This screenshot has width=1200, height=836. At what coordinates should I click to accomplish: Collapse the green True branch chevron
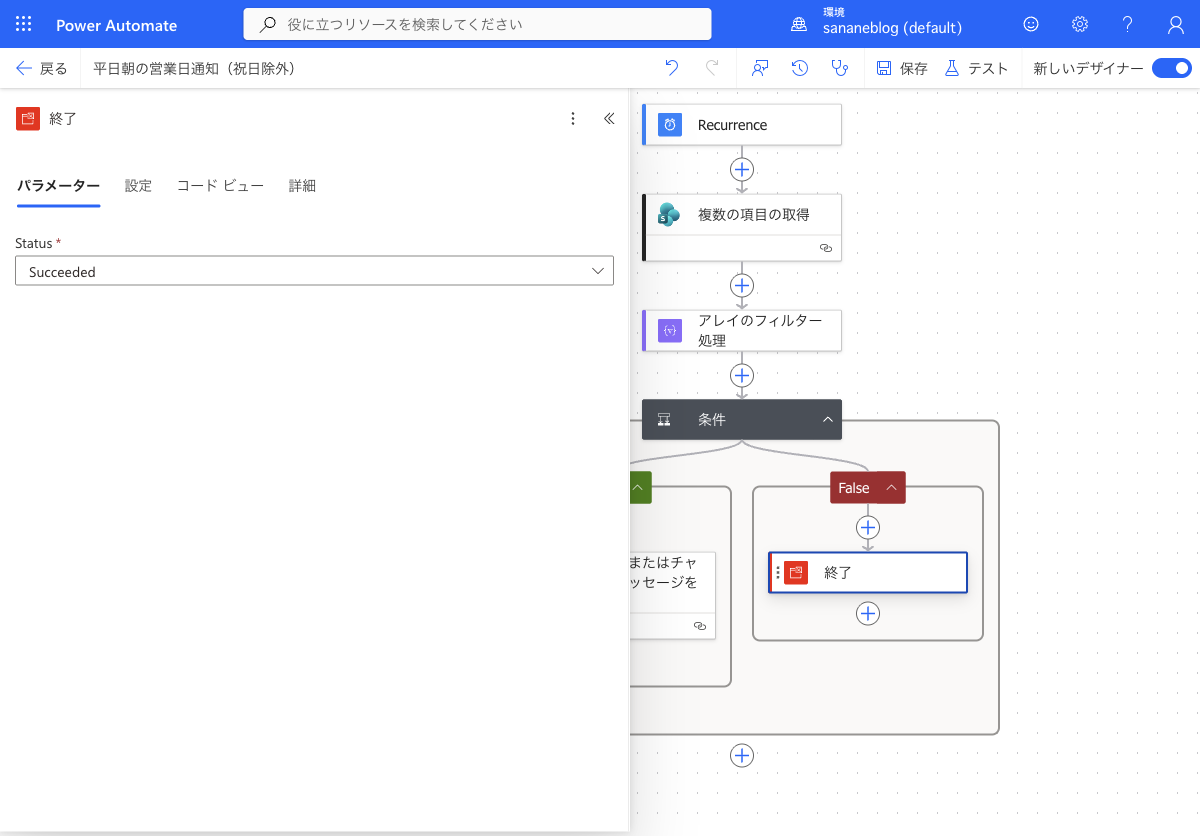coord(640,488)
